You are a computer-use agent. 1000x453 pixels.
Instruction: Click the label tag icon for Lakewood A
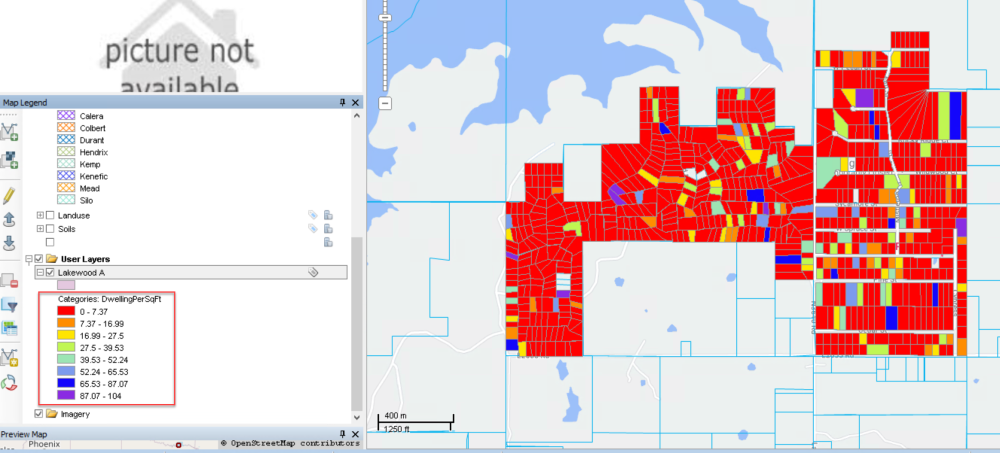point(312,272)
